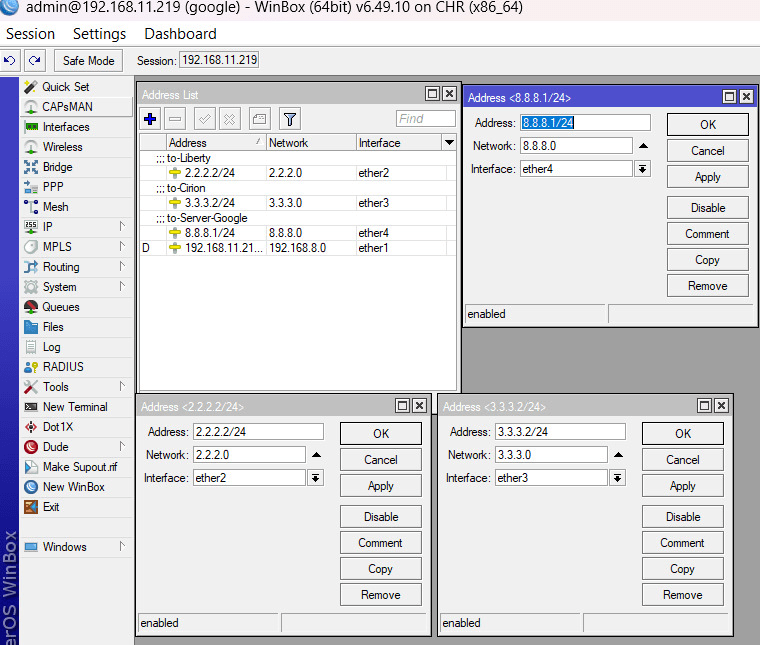
Task: Open the column selector dropdown in Address List
Action: coord(449,142)
